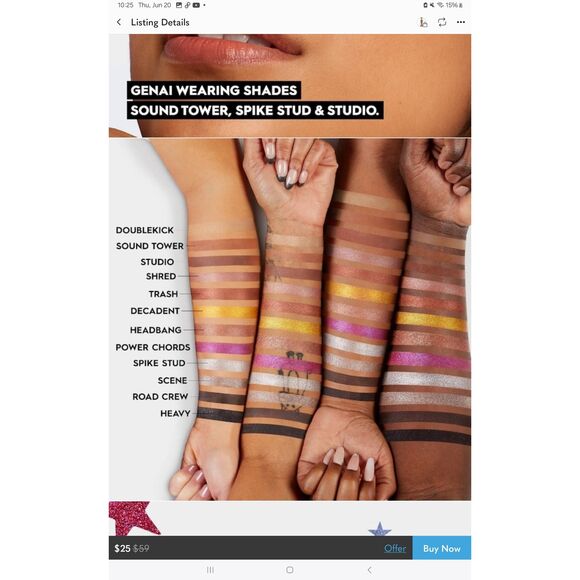Tap the Power Chords pink swatch stripe

[x=224, y=348]
